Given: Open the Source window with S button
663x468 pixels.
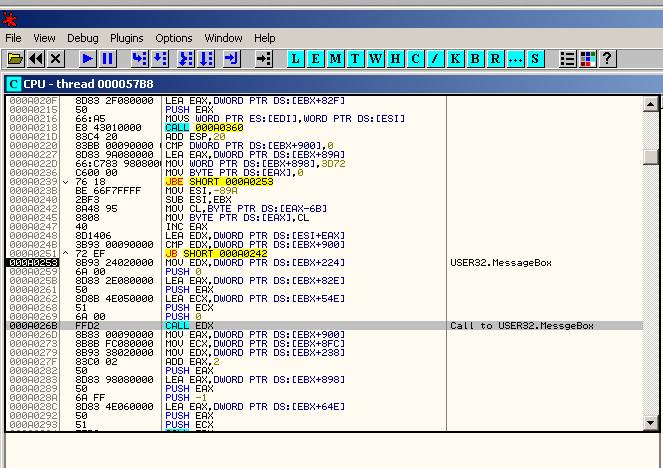Looking at the screenshot, I should point(536,60).
